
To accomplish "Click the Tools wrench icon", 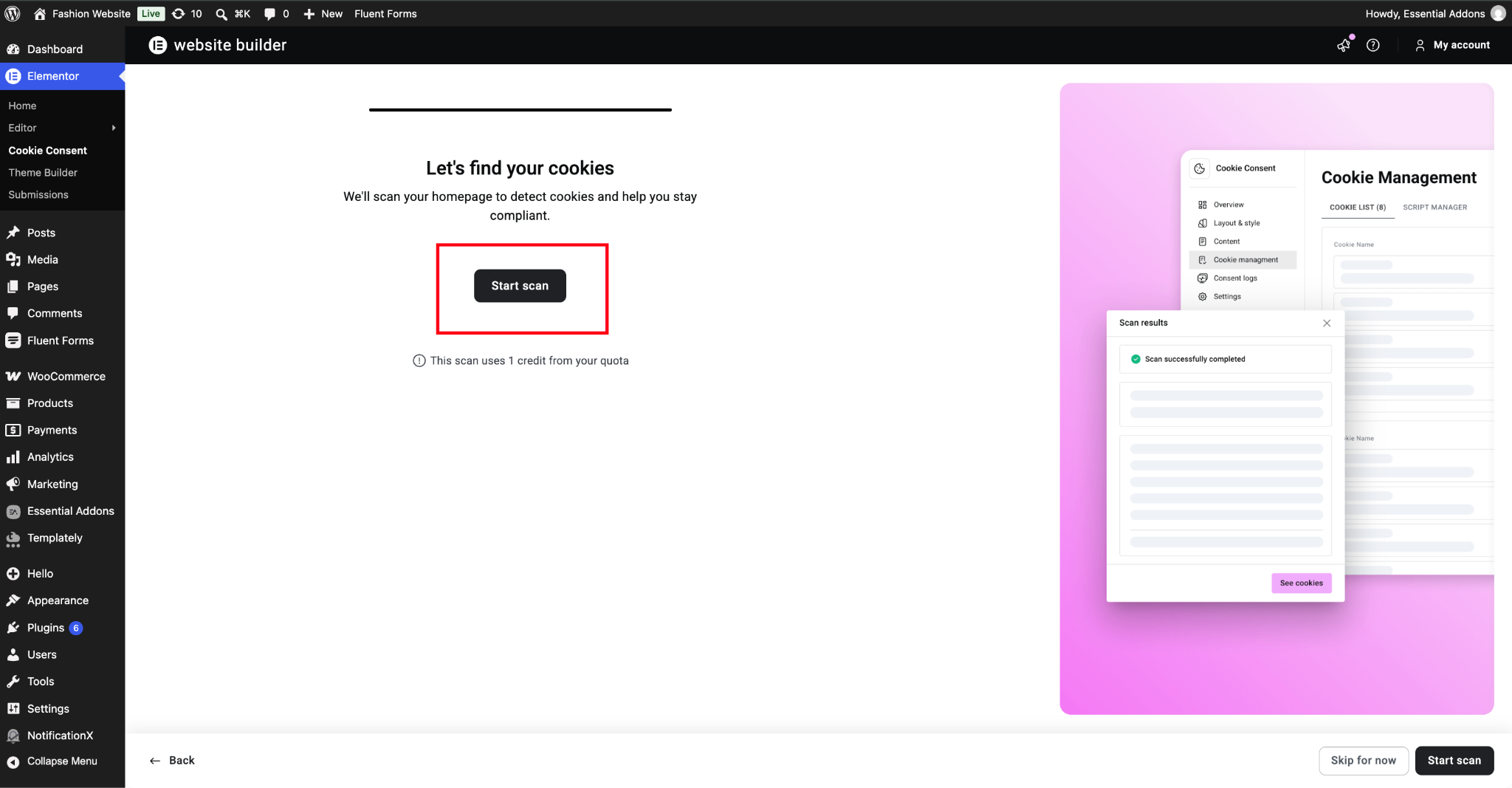I will point(13,682).
